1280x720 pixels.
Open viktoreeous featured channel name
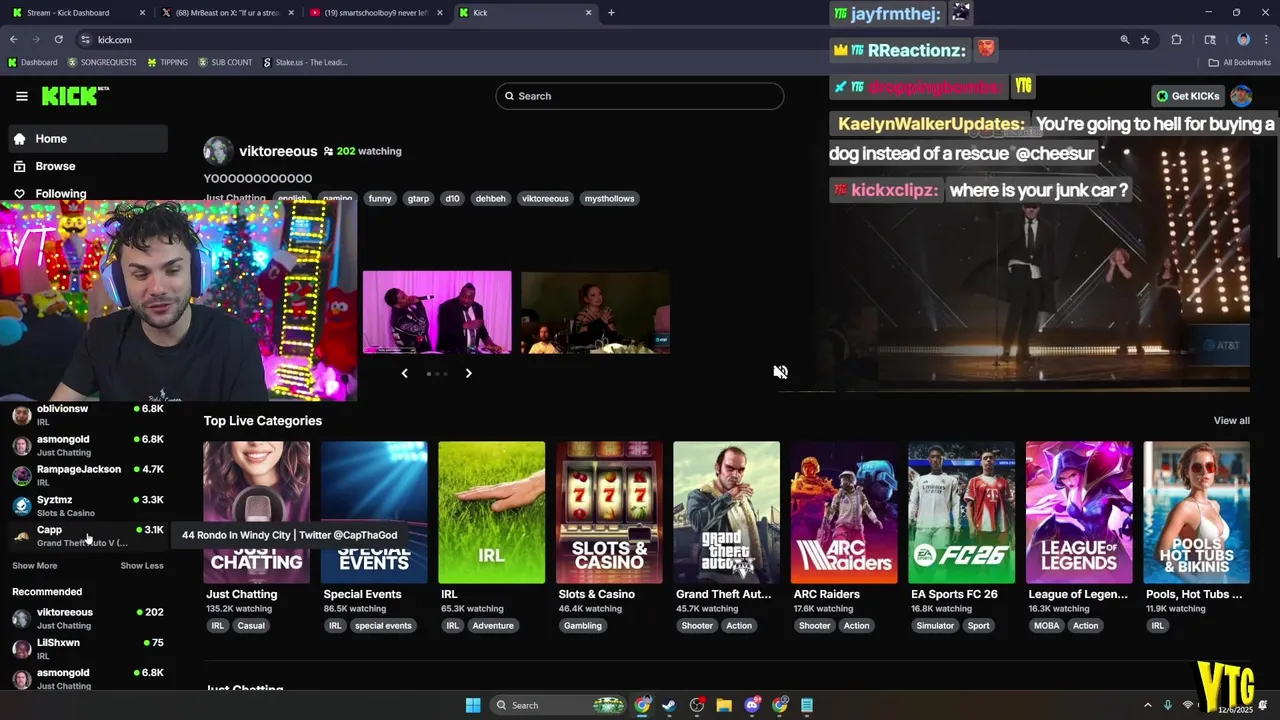pos(278,151)
